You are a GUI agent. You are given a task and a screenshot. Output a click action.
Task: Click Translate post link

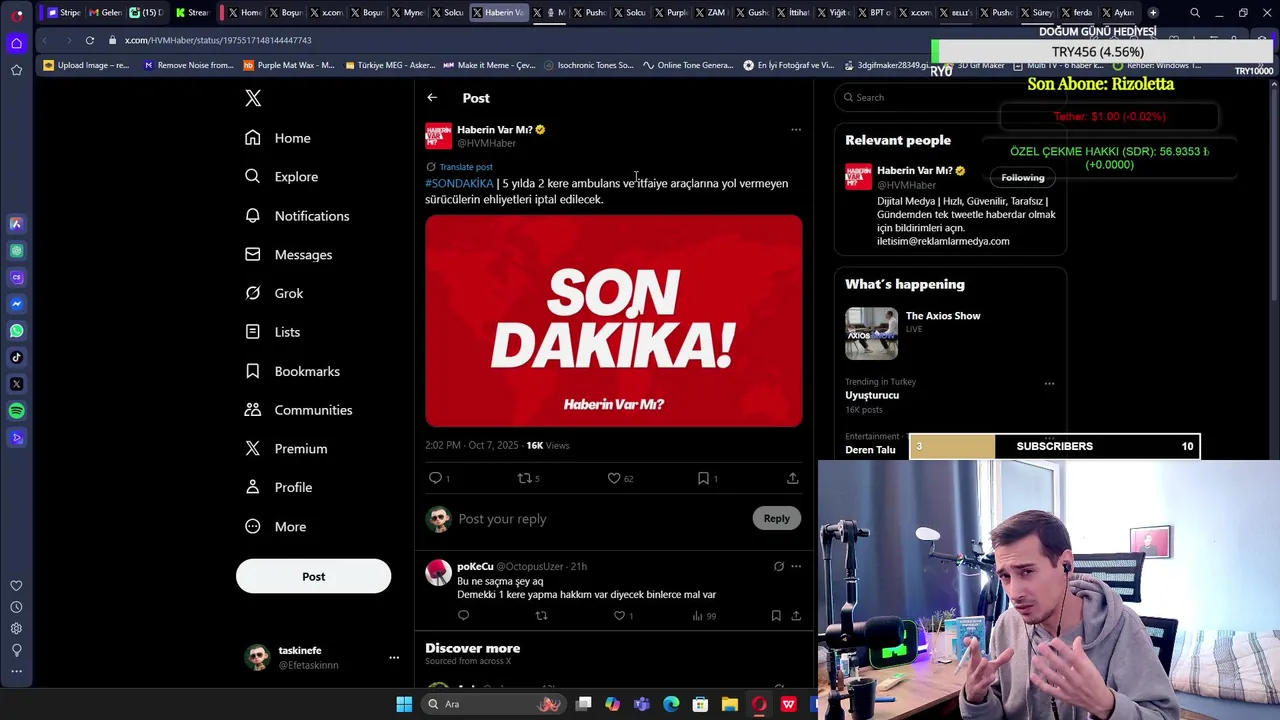point(466,167)
